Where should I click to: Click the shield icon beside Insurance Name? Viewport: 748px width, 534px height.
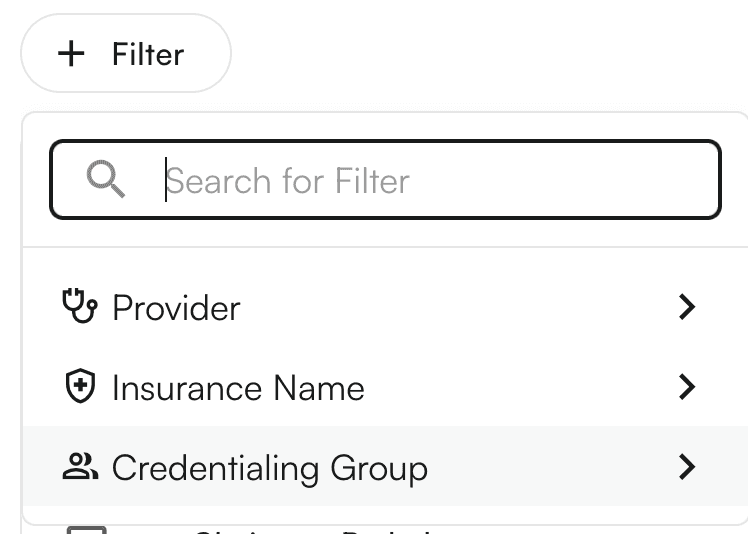coord(80,387)
